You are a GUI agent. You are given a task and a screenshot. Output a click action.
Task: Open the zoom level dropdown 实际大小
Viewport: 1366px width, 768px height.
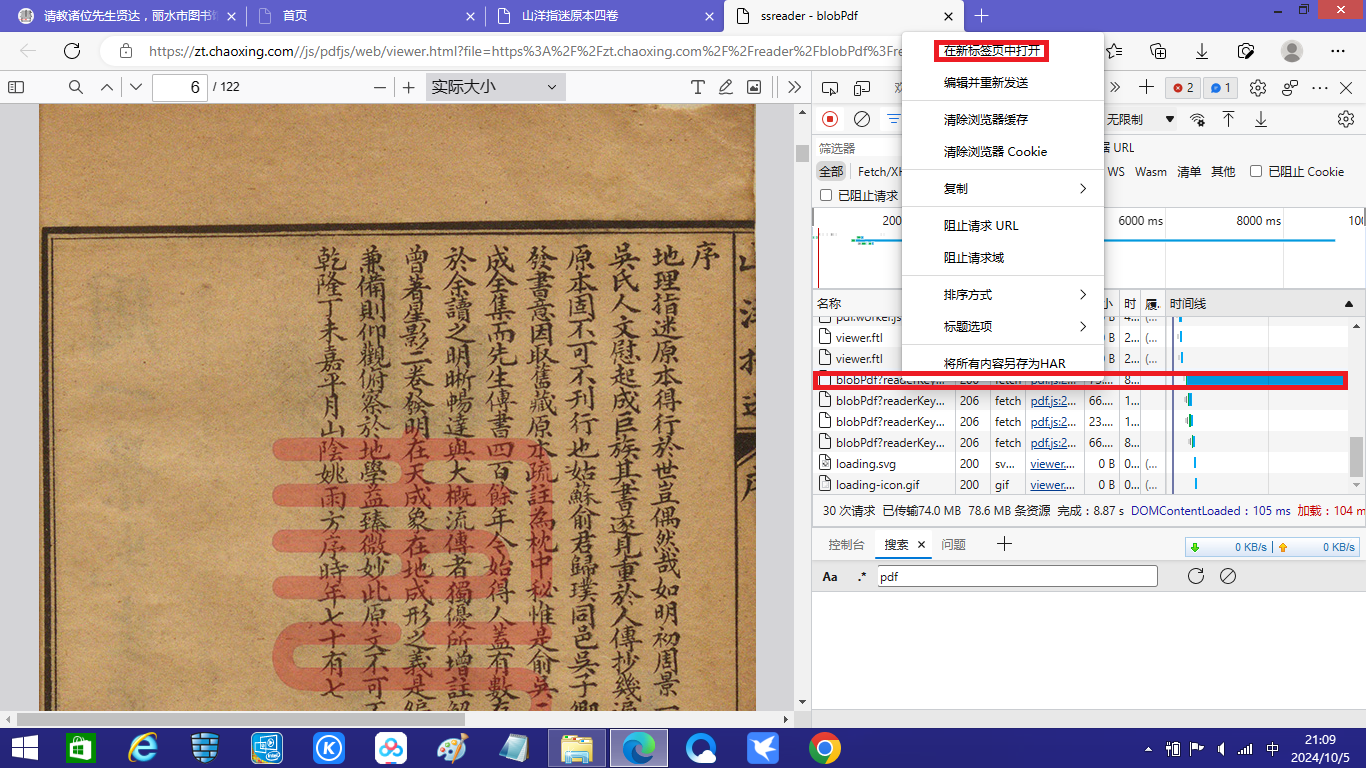pyautogui.click(x=495, y=87)
